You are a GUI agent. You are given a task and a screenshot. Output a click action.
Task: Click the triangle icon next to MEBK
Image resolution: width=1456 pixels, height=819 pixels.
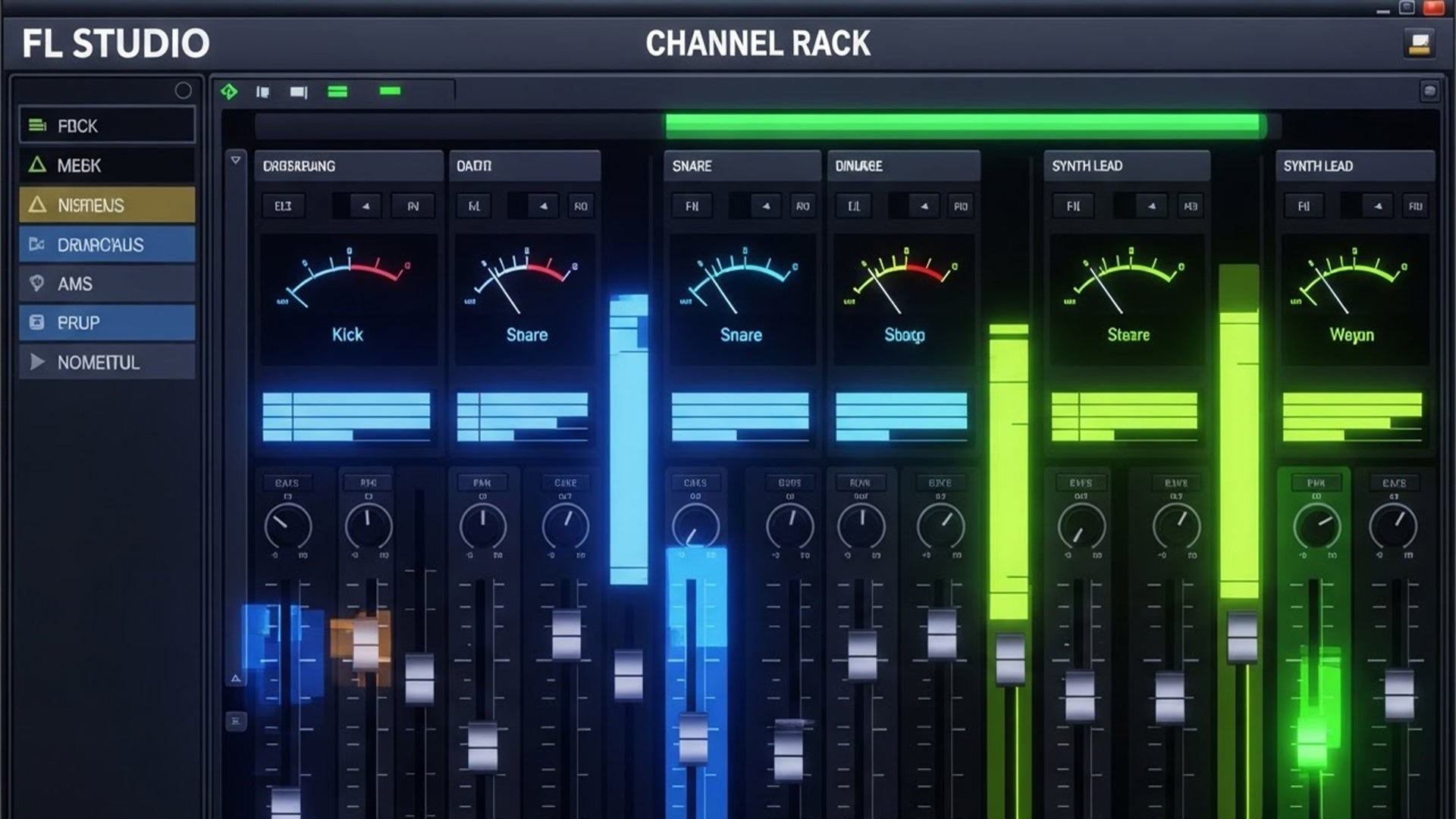37,165
